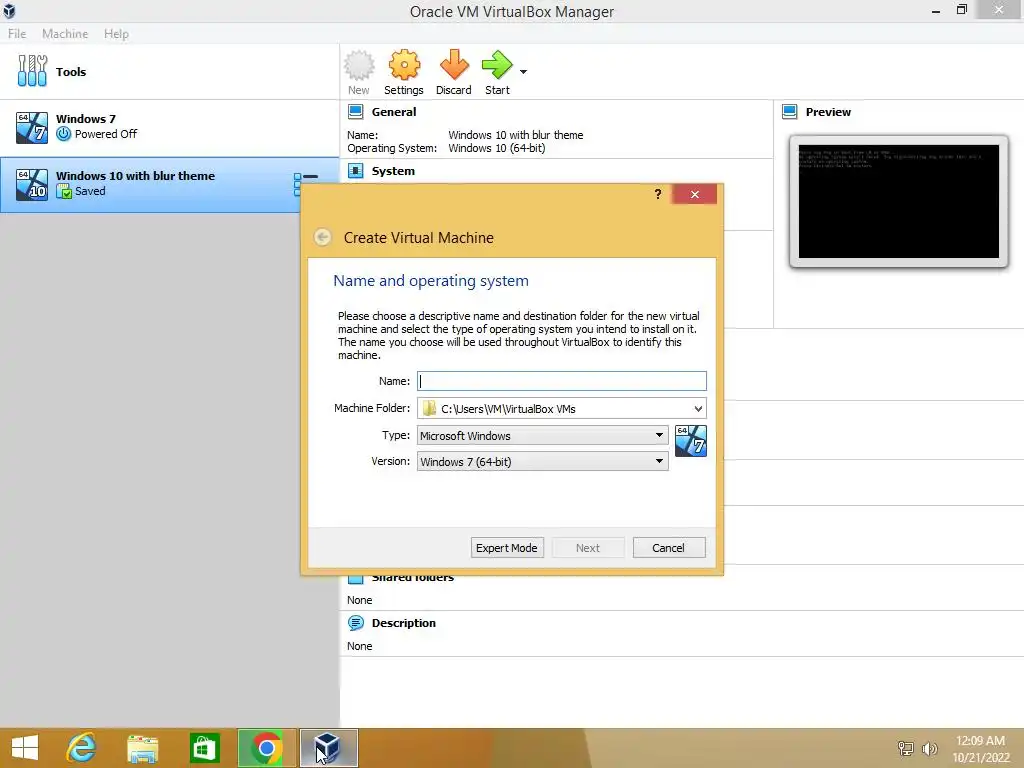Click the volume speaker tray icon
Screen dimensions: 1024x768
(929, 748)
